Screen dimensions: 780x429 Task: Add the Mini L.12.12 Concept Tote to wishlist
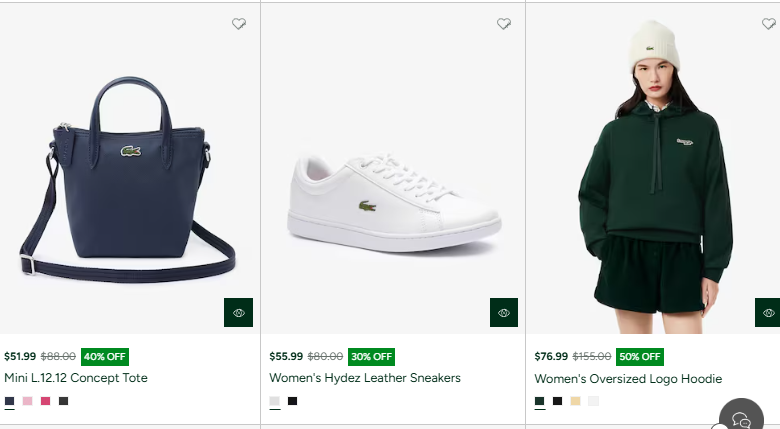[239, 24]
